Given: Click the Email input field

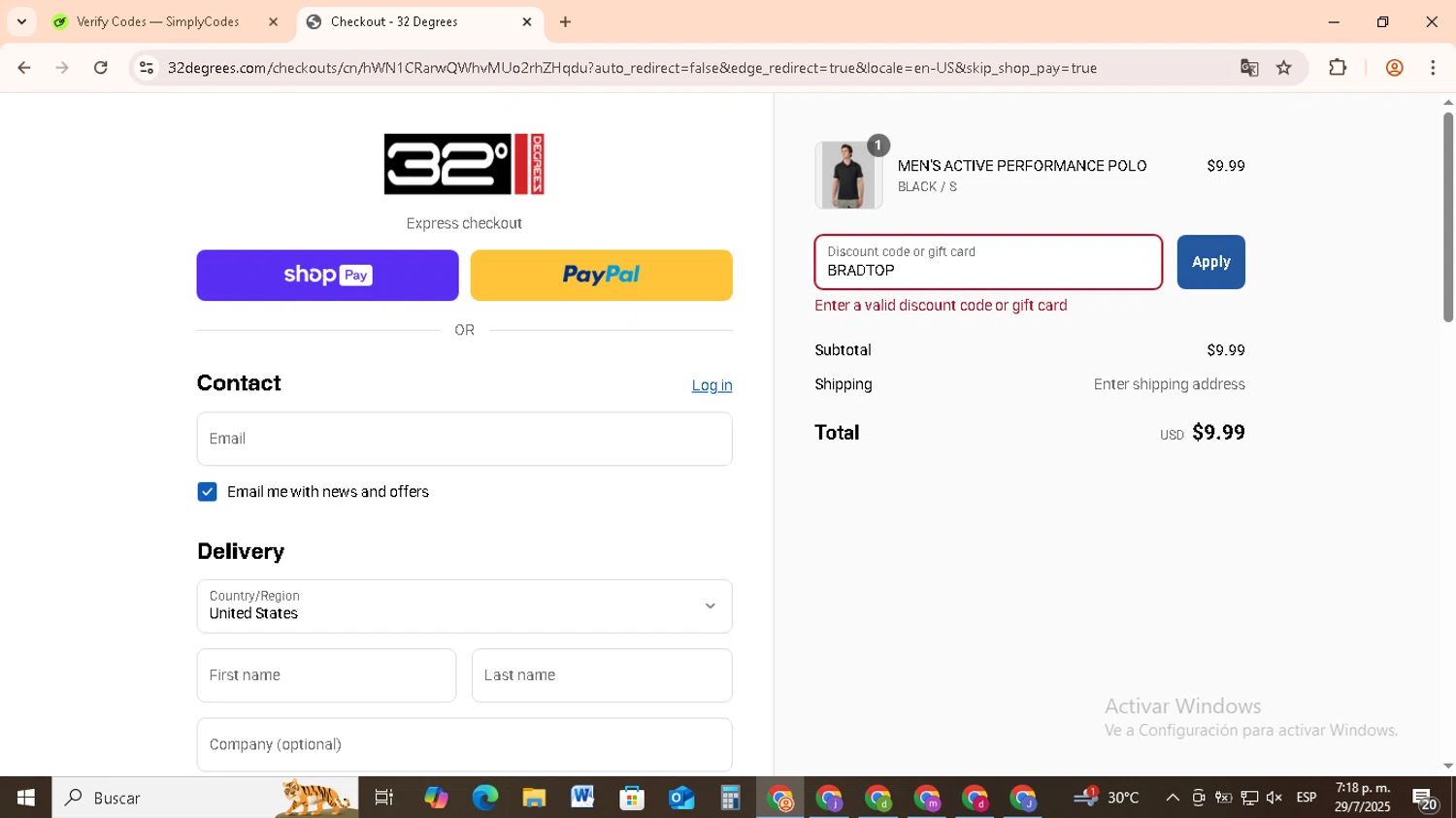Looking at the screenshot, I should [464, 439].
